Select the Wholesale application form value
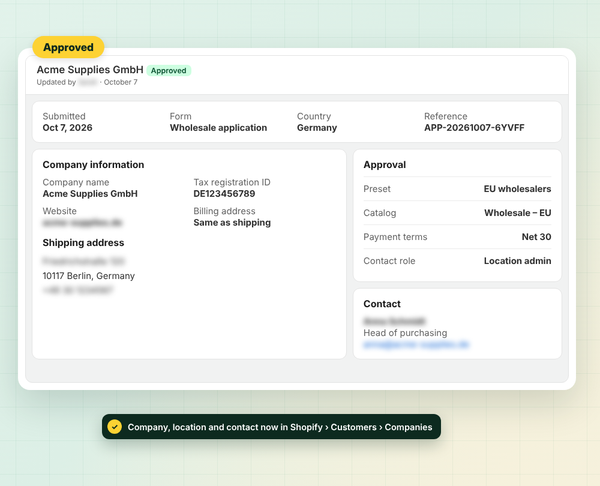 [x=218, y=128]
